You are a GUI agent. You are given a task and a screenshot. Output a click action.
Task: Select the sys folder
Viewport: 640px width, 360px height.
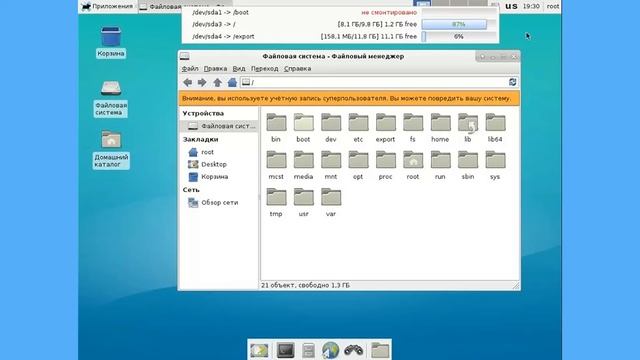click(495, 165)
